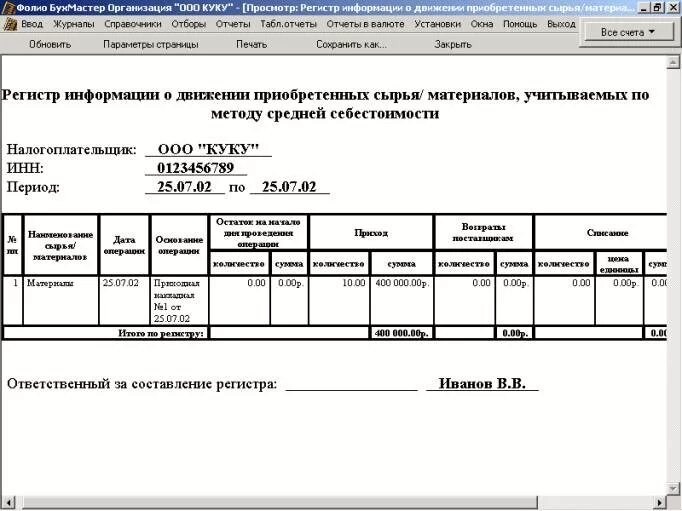Open the Журналы menu

[x=74, y=24]
